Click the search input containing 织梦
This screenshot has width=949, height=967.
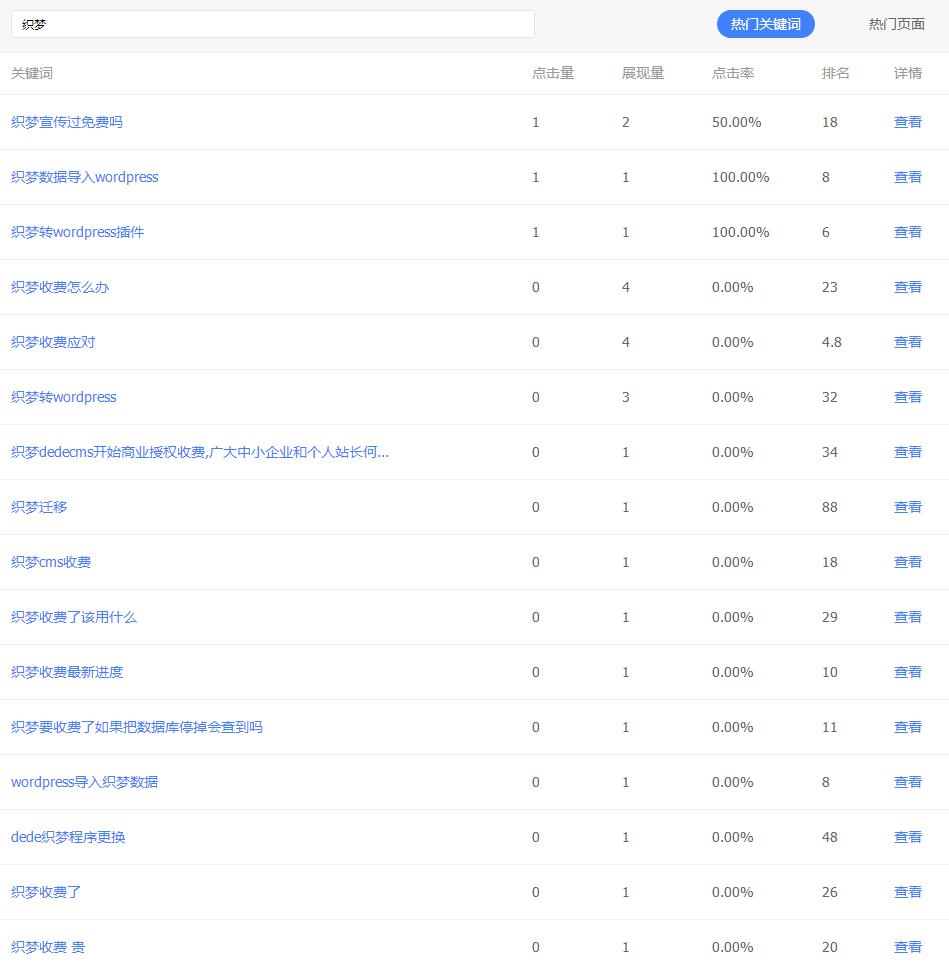click(273, 24)
